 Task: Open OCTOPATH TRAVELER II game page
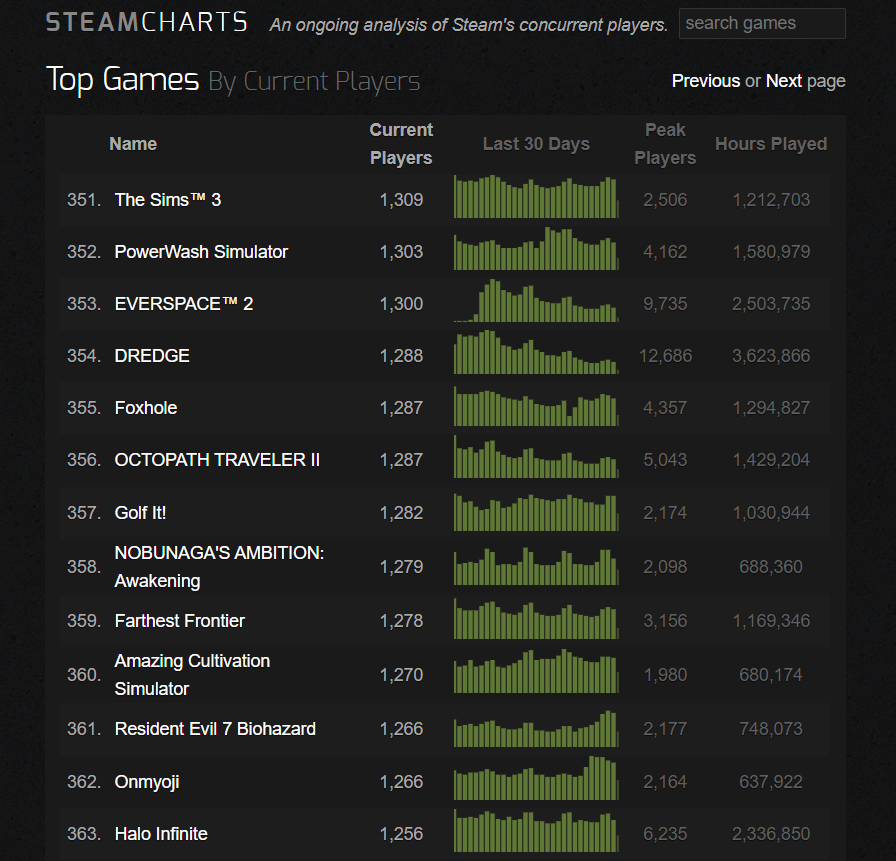coord(217,459)
